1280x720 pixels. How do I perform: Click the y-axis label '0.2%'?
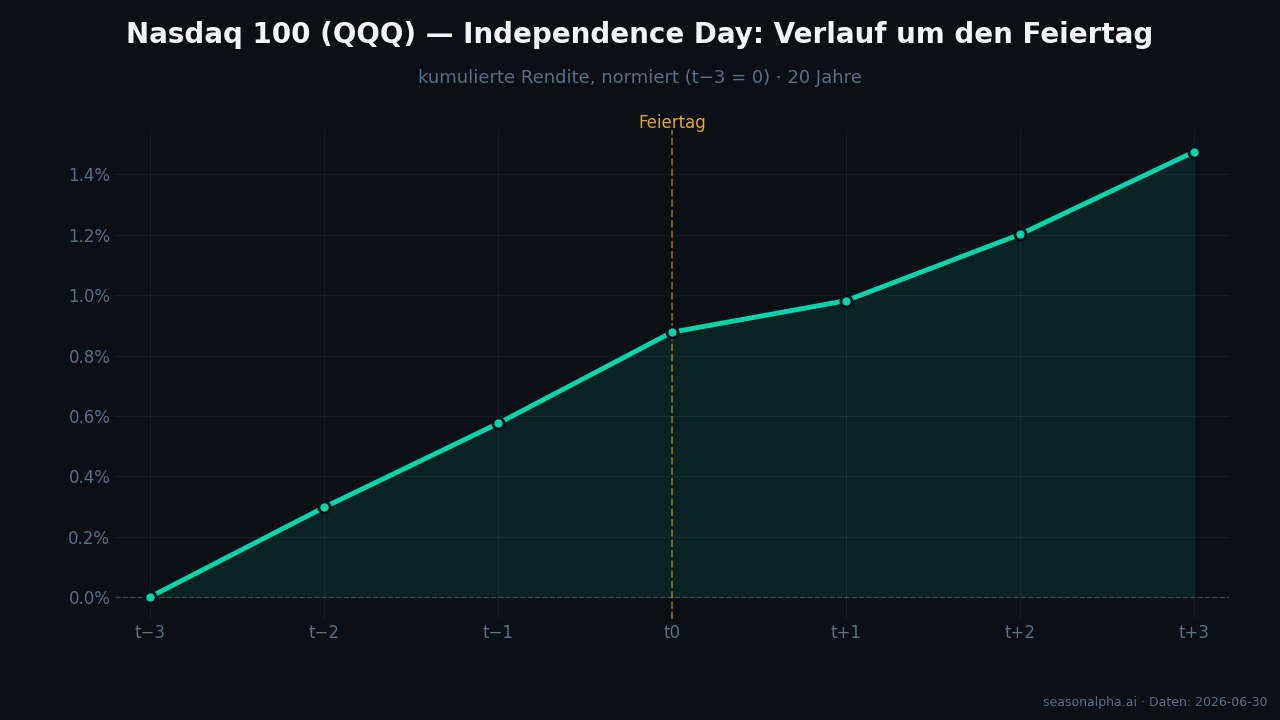pyautogui.click(x=89, y=537)
